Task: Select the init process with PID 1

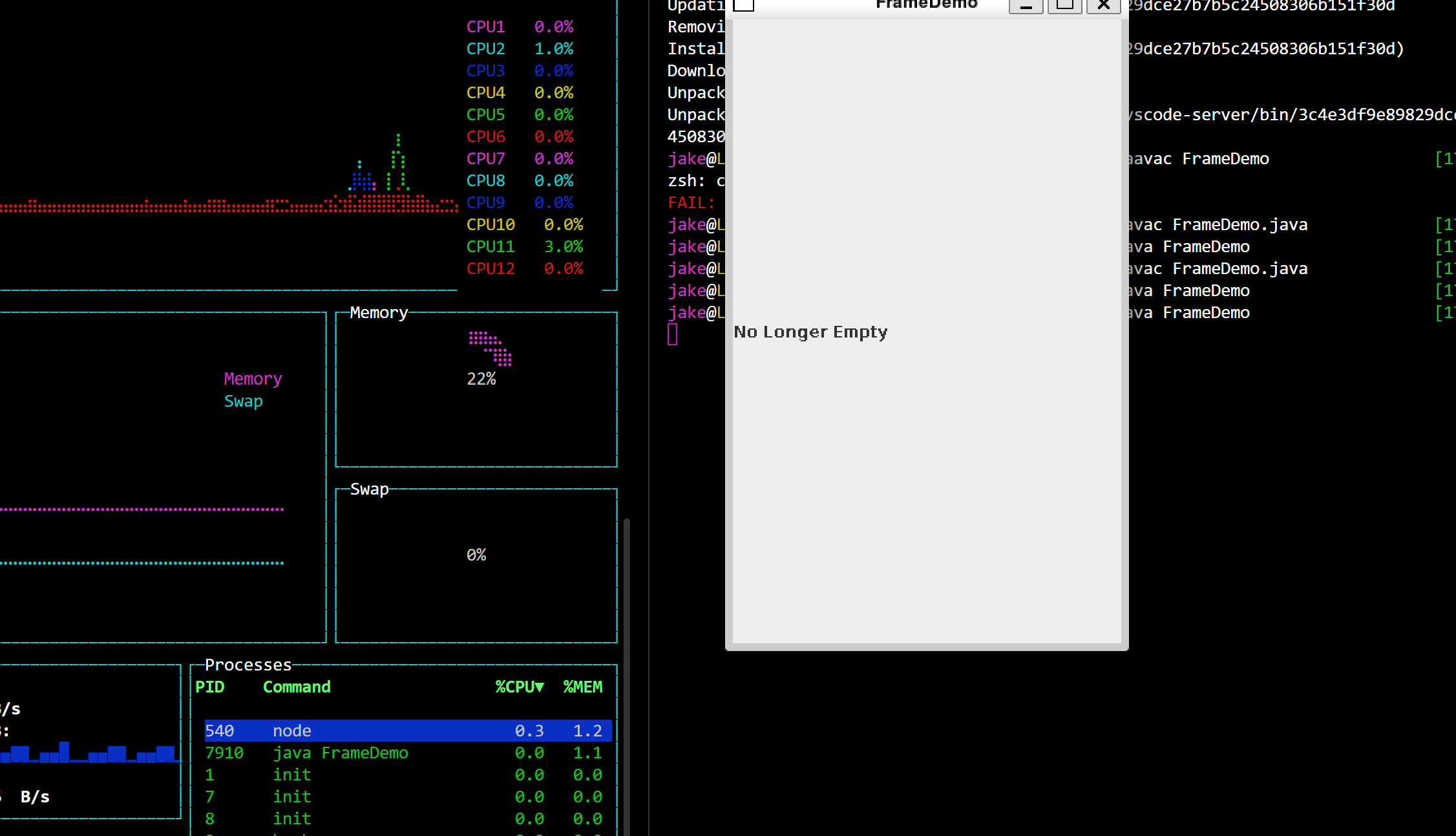Action: [x=408, y=775]
